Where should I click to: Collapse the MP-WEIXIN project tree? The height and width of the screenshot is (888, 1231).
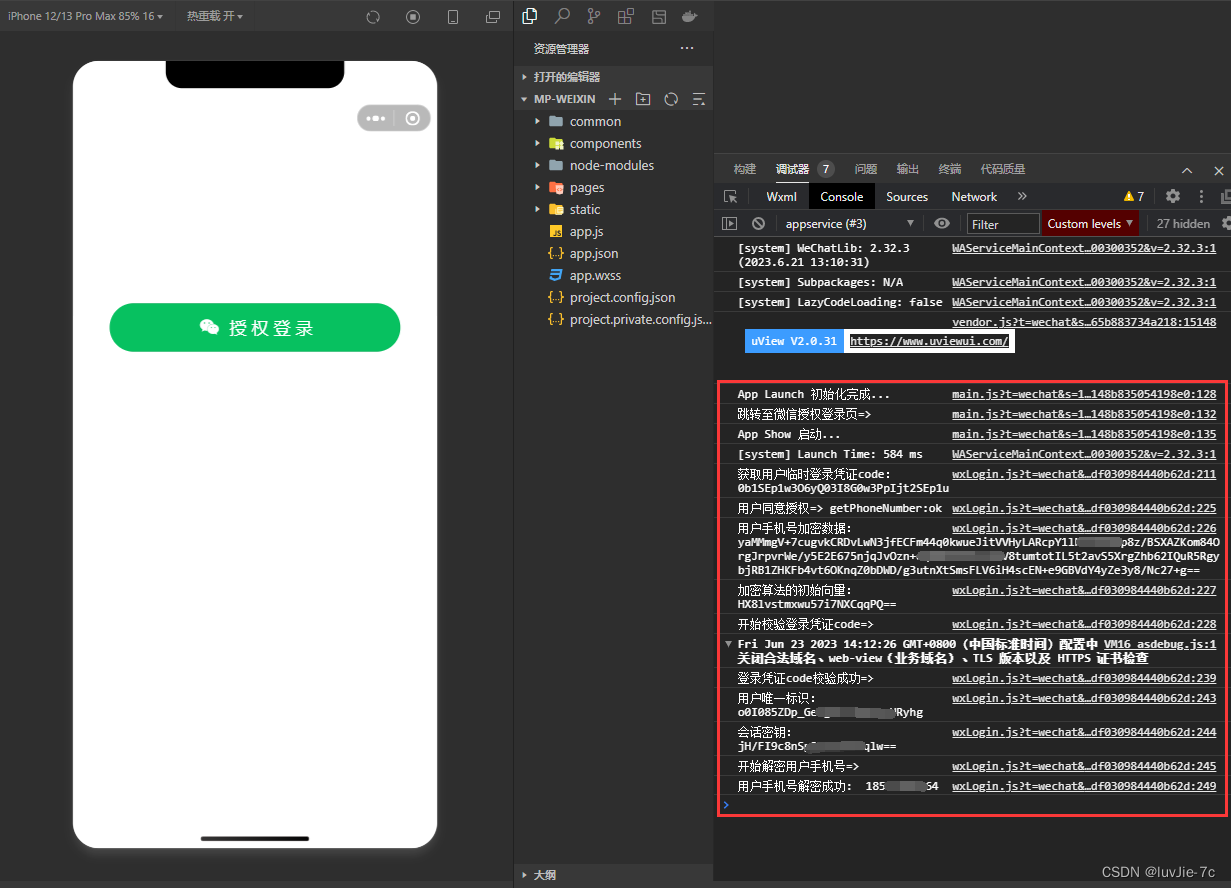[523, 98]
